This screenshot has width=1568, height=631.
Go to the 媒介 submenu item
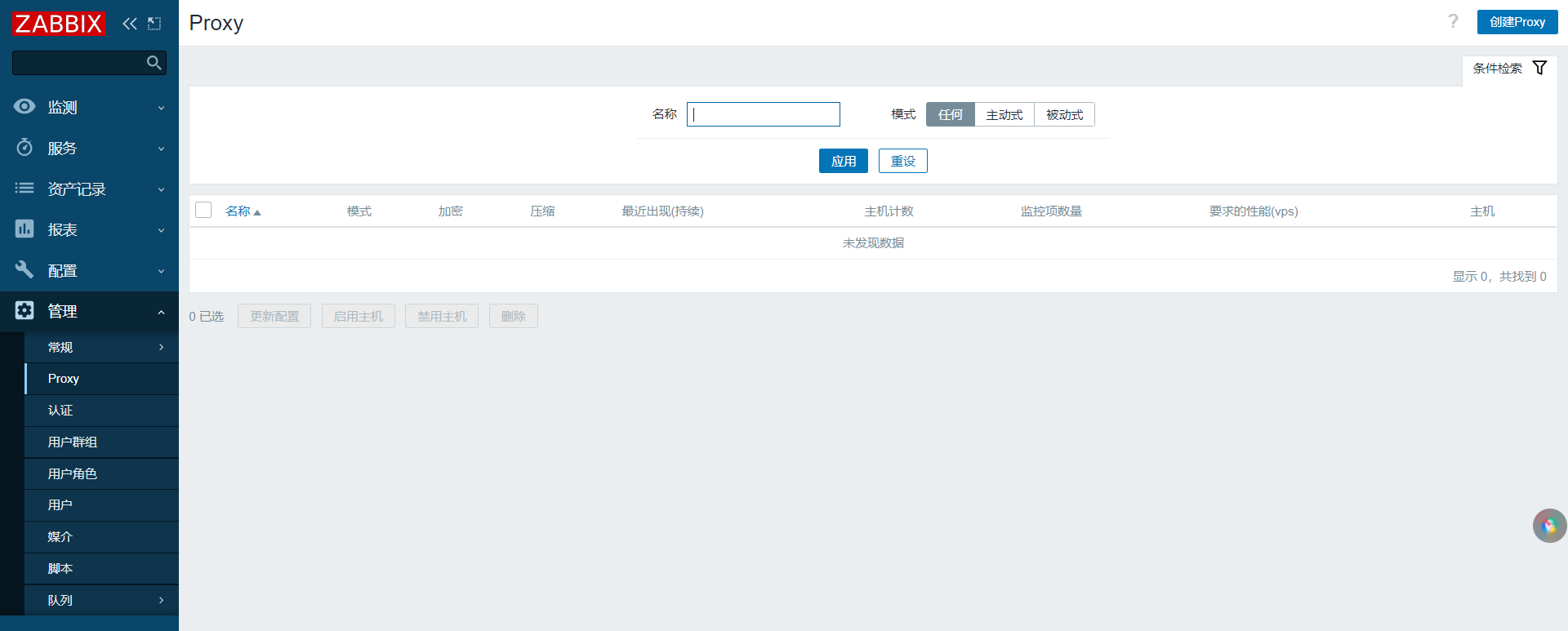point(101,537)
